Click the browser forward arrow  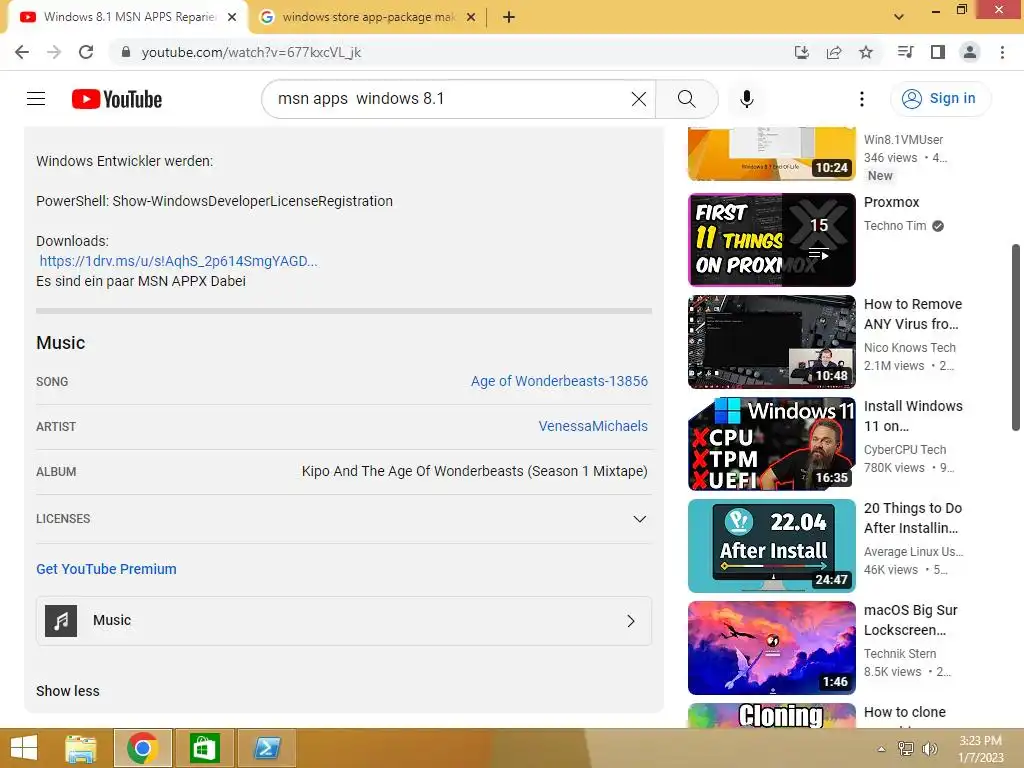click(54, 52)
